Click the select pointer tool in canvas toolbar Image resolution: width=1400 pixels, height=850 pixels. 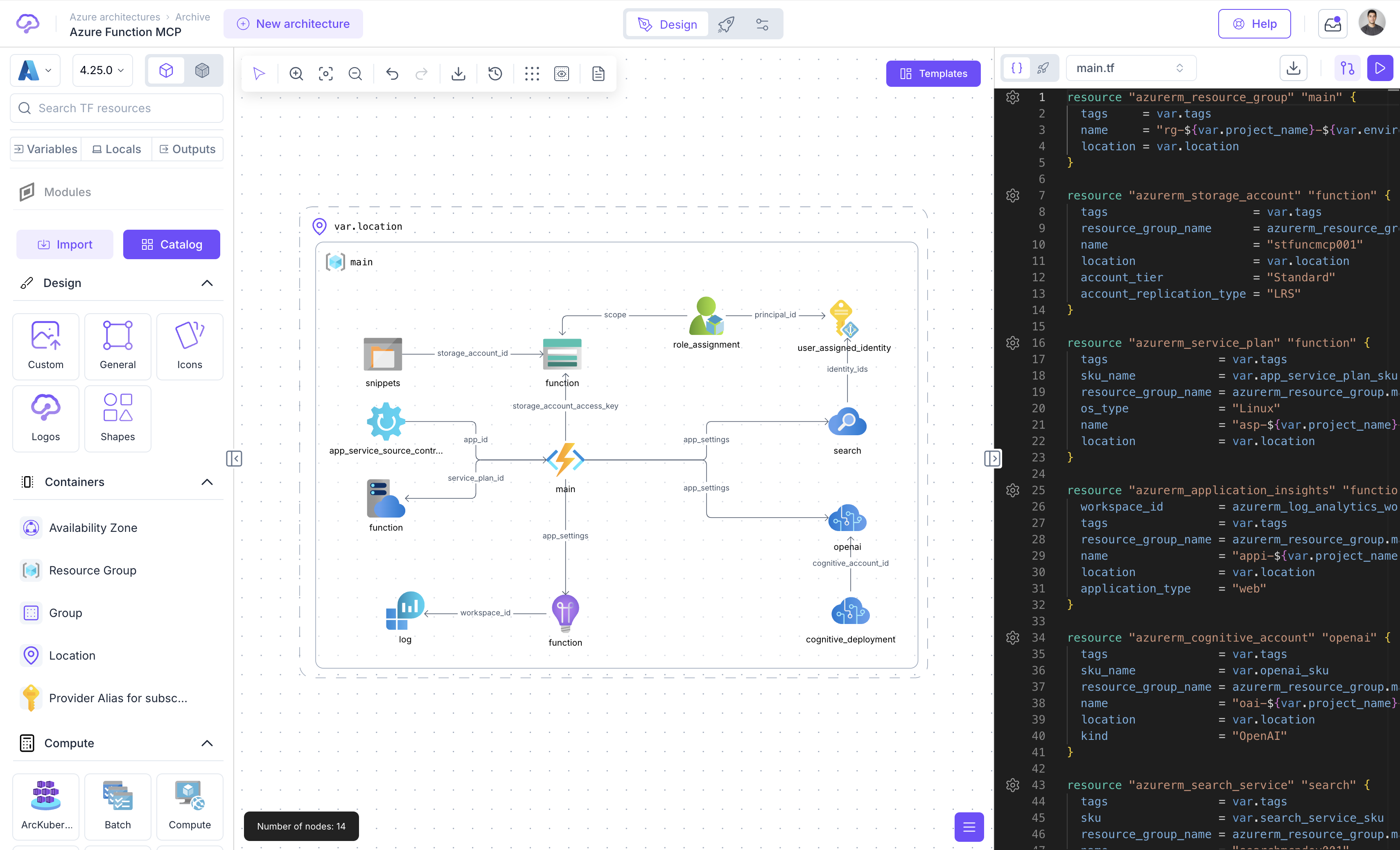[259, 73]
